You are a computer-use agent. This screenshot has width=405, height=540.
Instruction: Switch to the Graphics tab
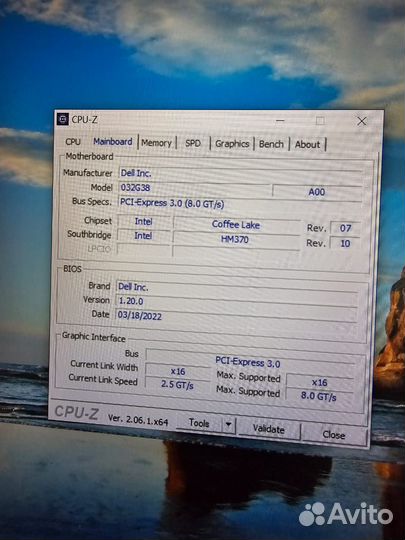[x=232, y=144]
